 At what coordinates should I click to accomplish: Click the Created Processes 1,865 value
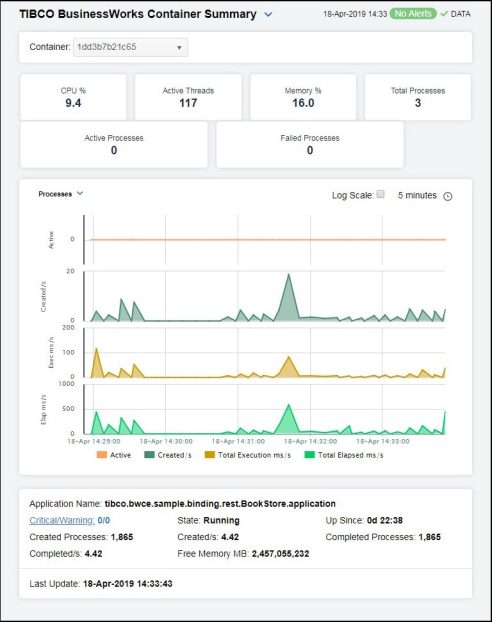pos(122,537)
